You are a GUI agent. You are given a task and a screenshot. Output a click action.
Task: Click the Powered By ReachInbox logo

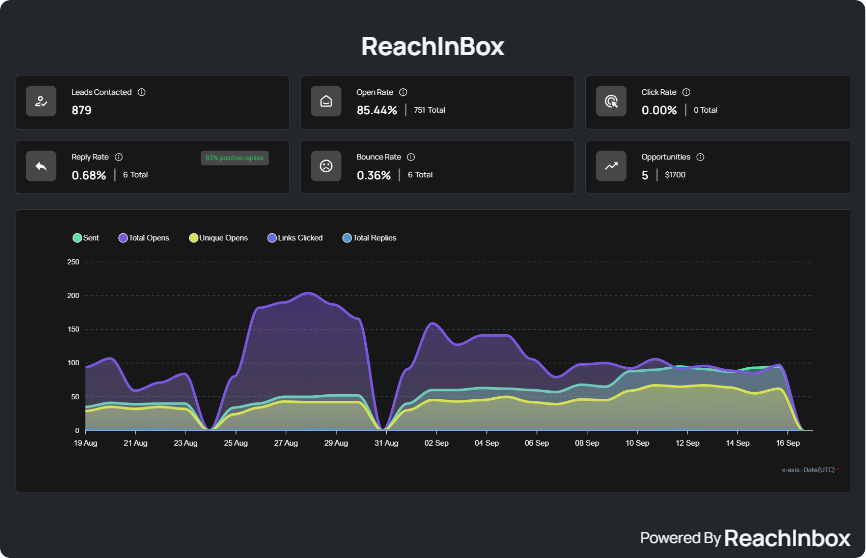(x=745, y=538)
